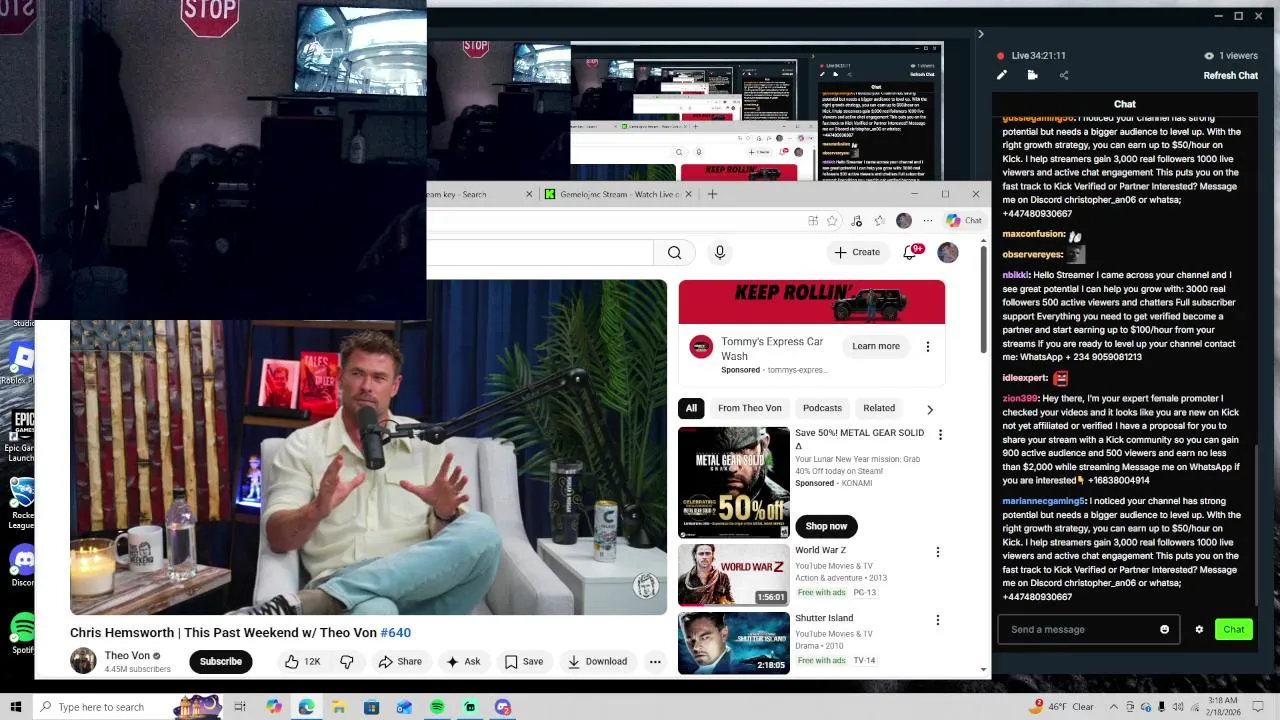The image size is (1280, 720).
Task: Click the YouTube voice search microphone
Action: point(720,252)
